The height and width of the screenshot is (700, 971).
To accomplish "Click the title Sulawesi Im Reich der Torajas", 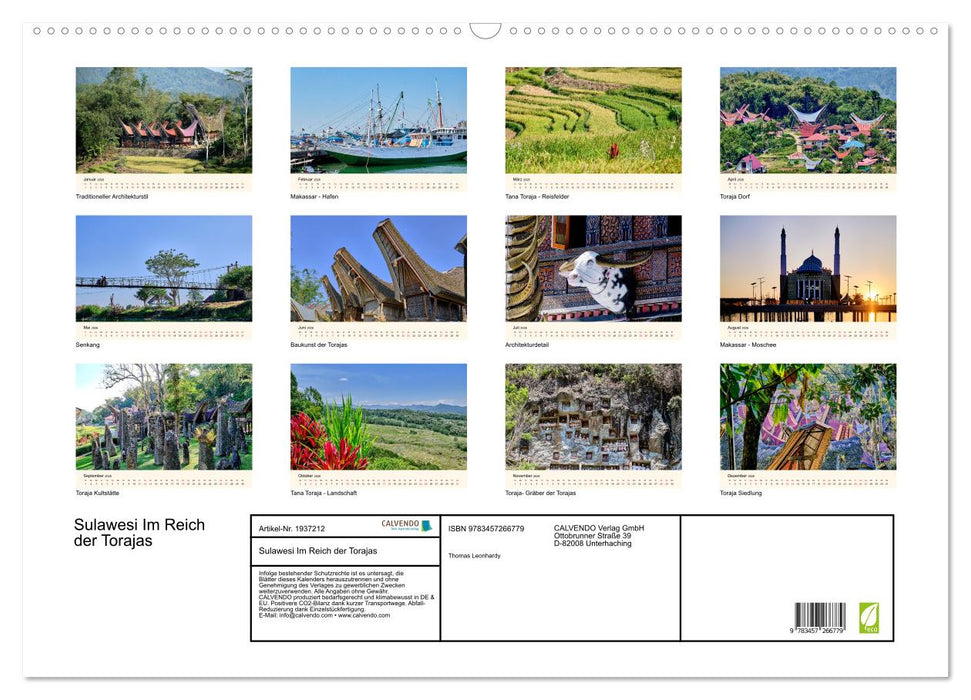I will point(137,534).
